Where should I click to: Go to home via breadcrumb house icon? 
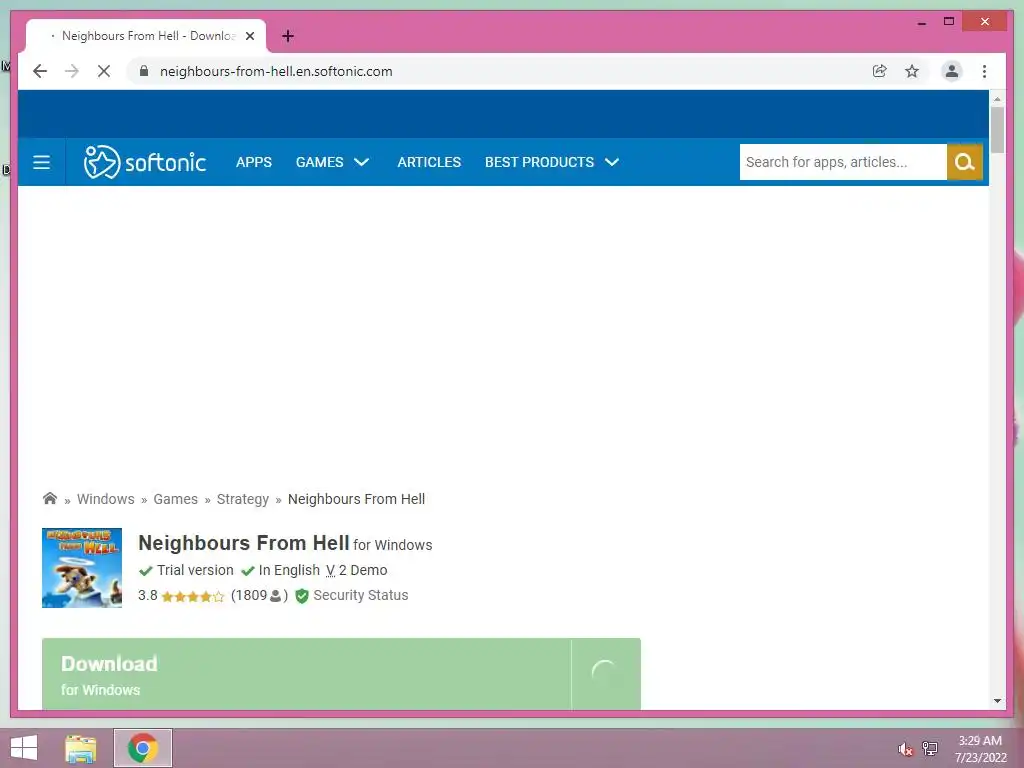pyautogui.click(x=50, y=498)
